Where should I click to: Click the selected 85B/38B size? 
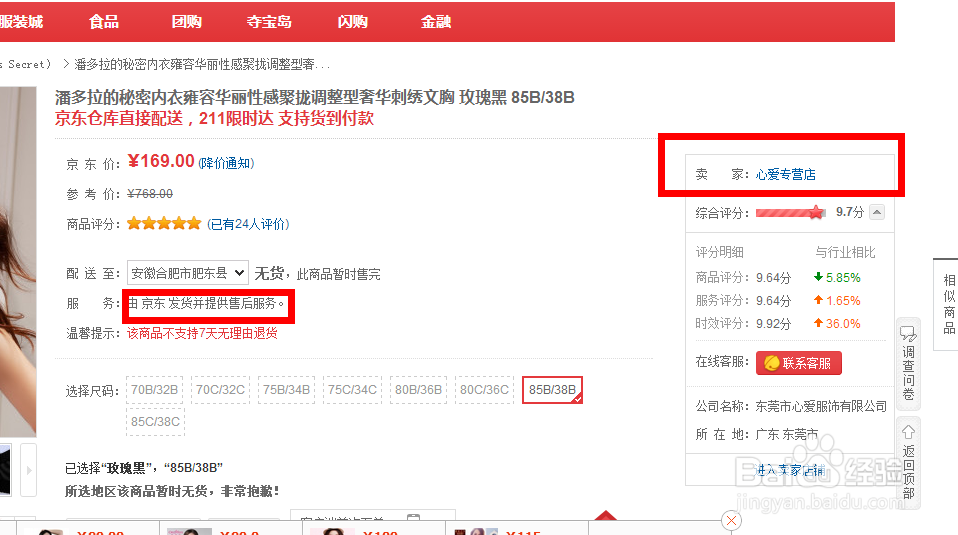pos(552,390)
